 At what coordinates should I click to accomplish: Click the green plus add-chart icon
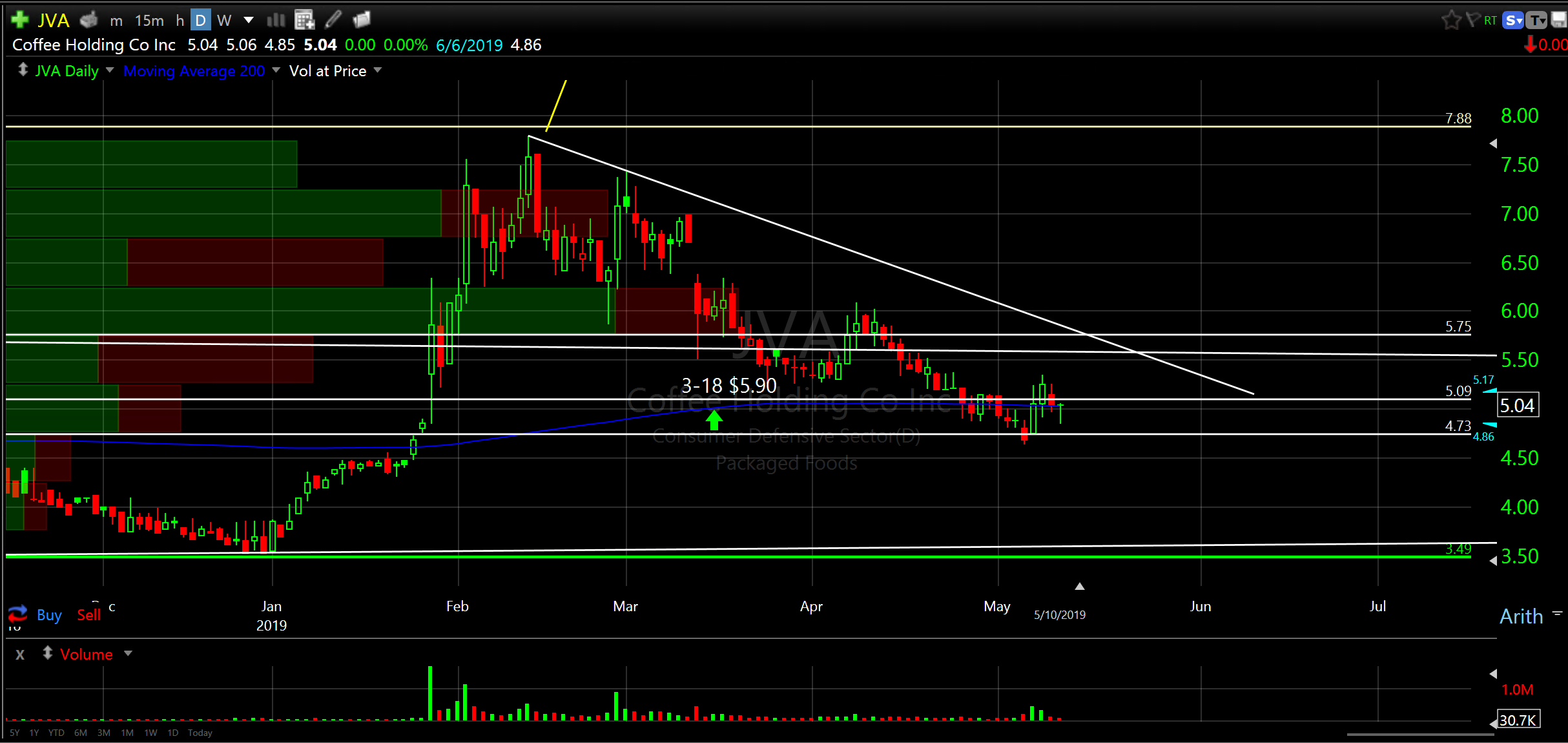(x=20, y=20)
